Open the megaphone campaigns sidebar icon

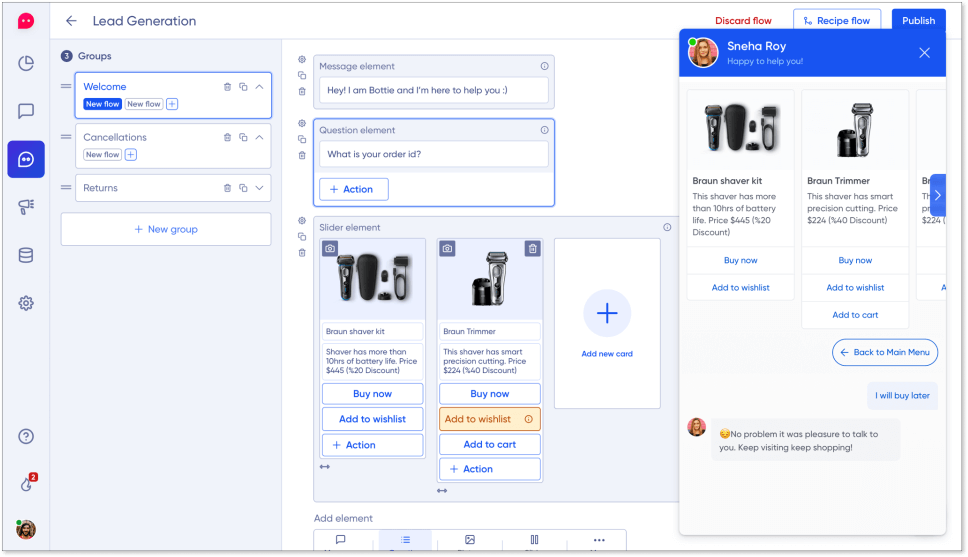pyautogui.click(x=26, y=207)
